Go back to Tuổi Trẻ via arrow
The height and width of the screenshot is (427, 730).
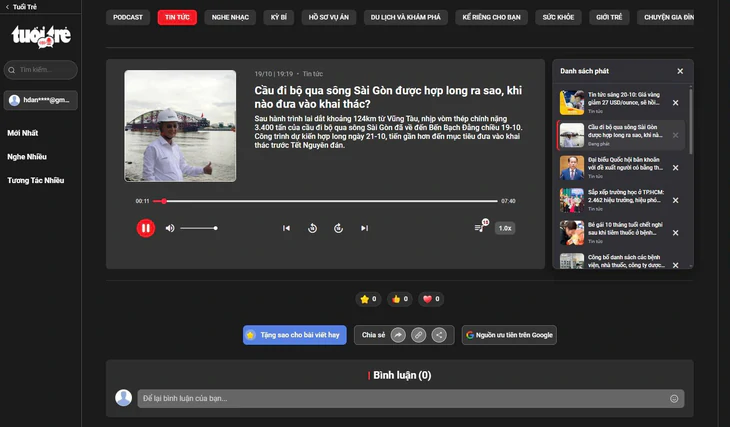pos(7,7)
